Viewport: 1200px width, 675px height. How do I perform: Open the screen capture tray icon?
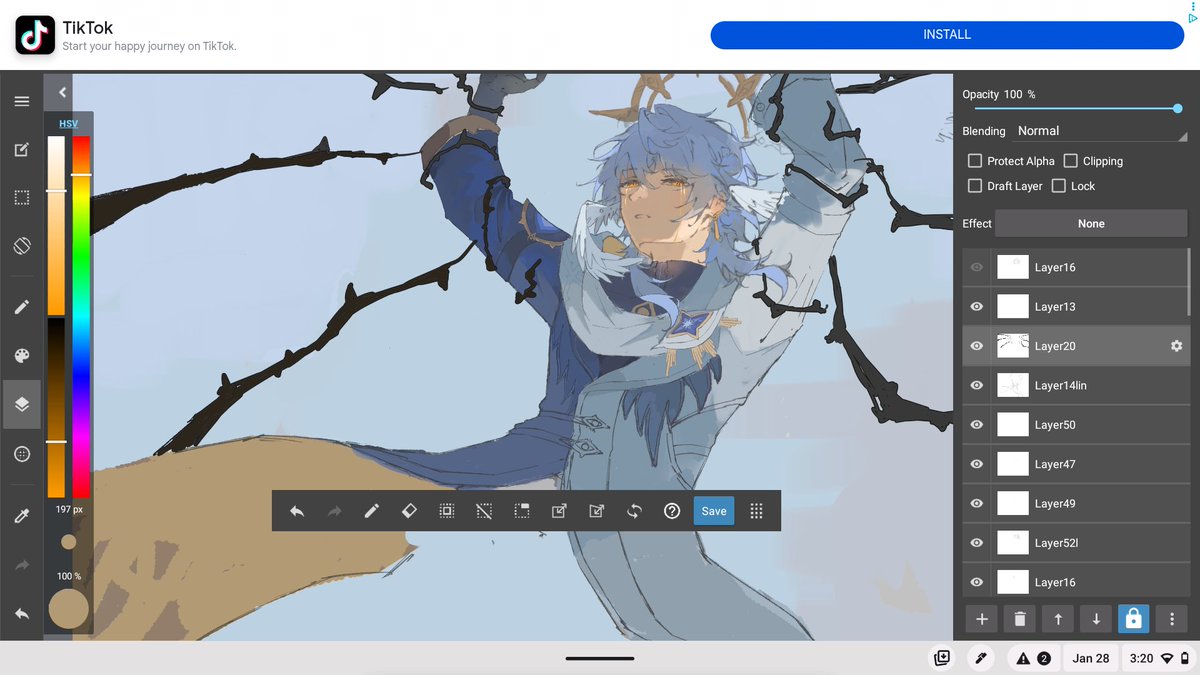941,658
